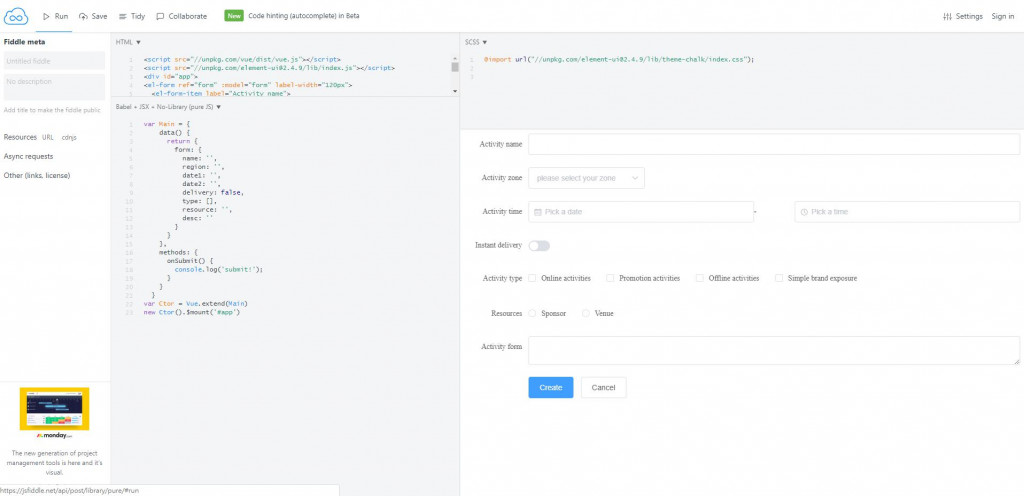Click the Cancel button
This screenshot has width=1024, height=496.
click(x=603, y=388)
